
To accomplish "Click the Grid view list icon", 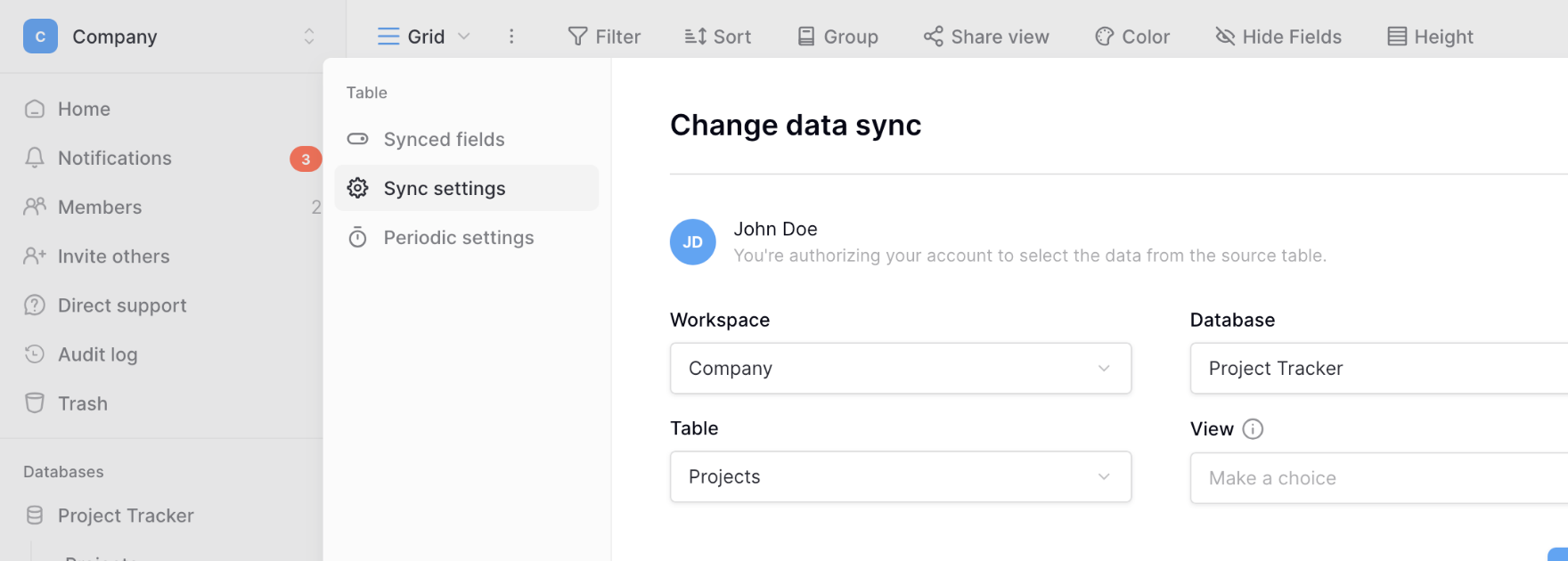I will pos(388,37).
